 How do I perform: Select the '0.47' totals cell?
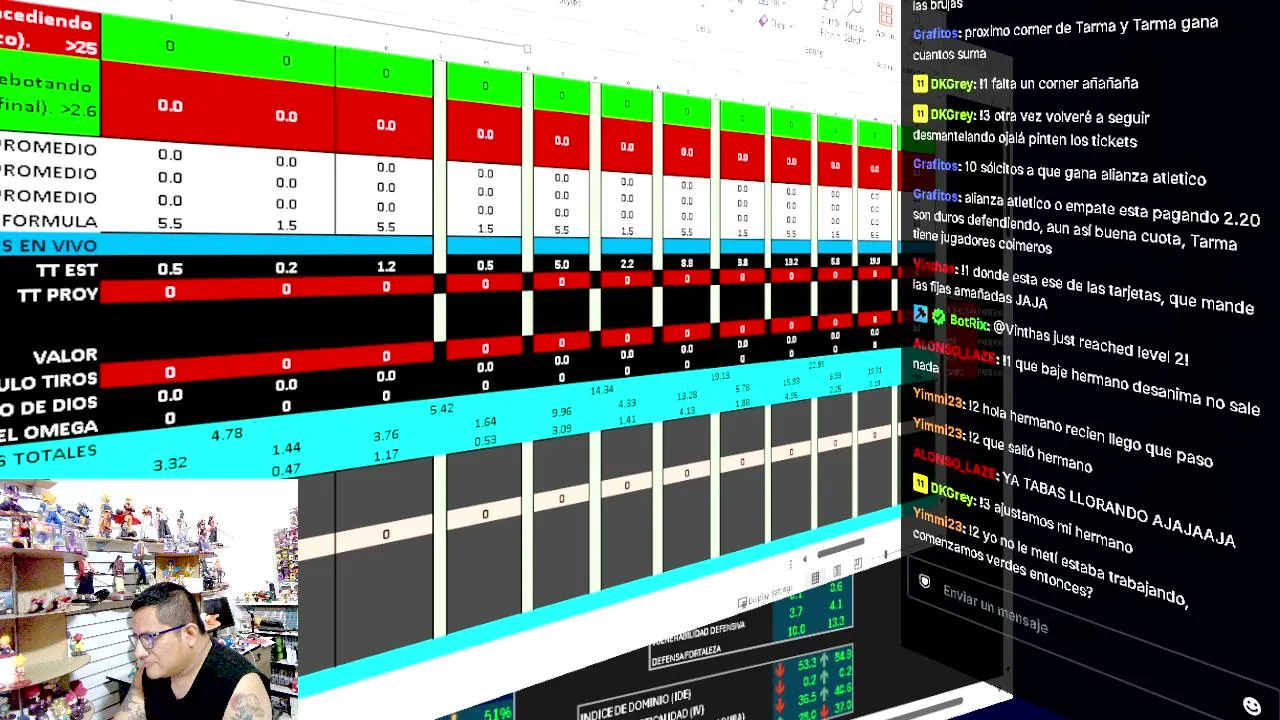[286, 470]
